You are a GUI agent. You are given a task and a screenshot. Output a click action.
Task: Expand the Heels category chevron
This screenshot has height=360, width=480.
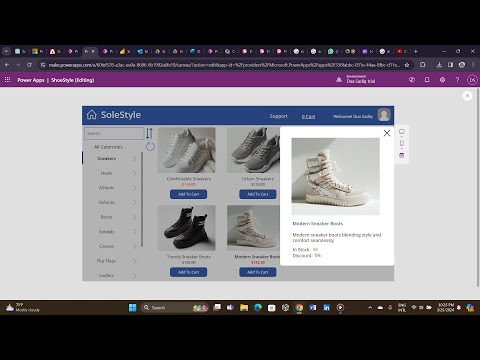pyautogui.click(x=134, y=173)
